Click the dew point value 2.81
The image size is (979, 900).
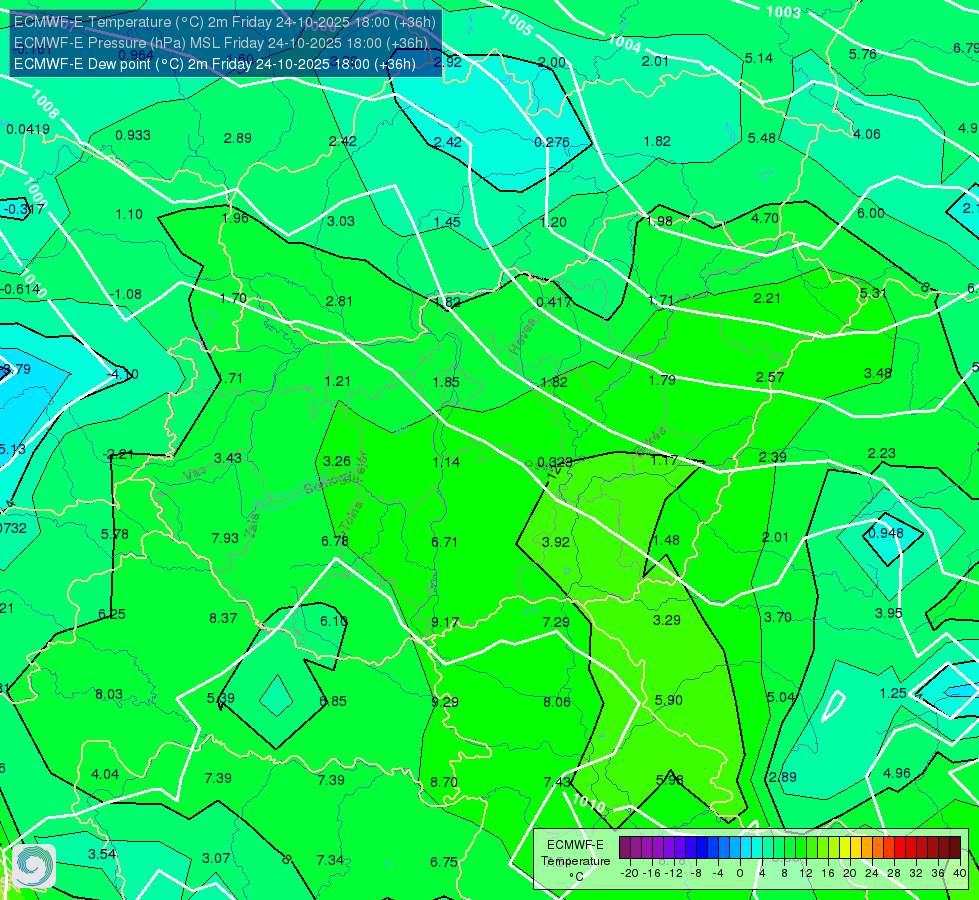click(x=340, y=301)
